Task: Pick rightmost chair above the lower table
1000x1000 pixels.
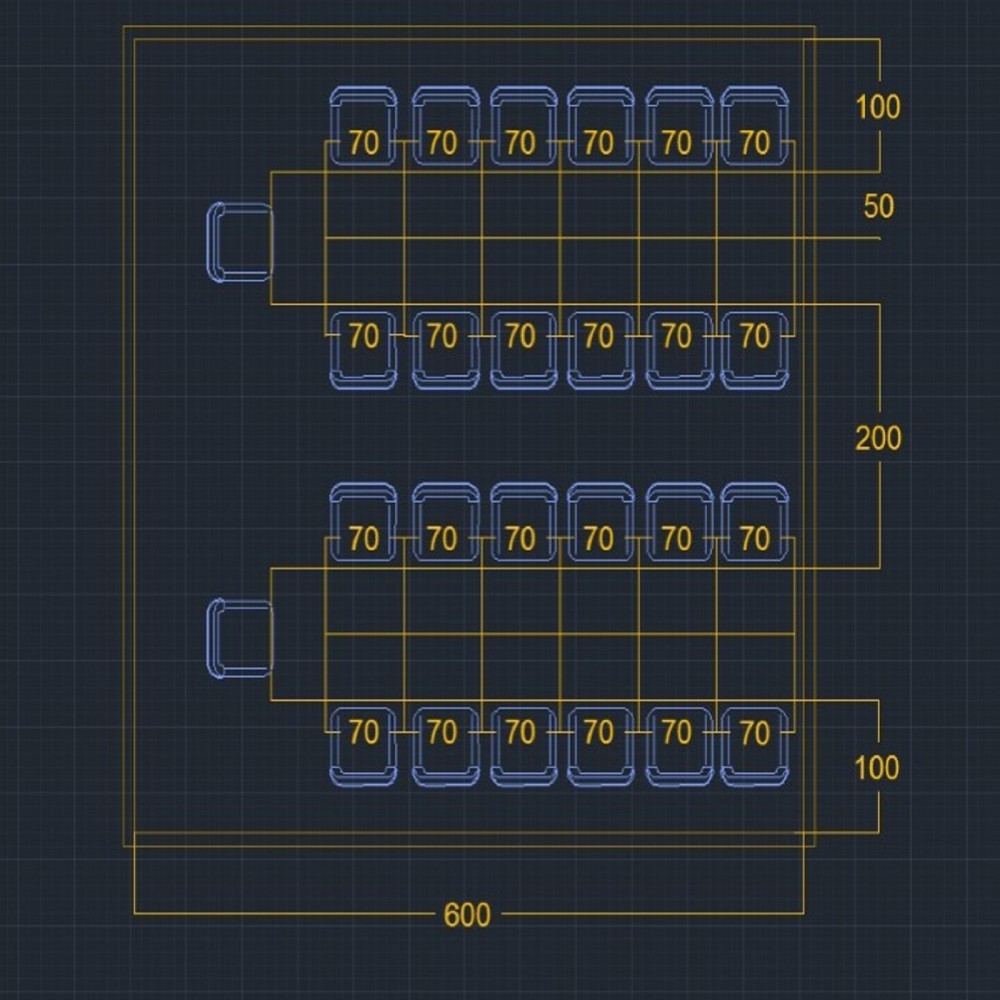Action: [755, 521]
